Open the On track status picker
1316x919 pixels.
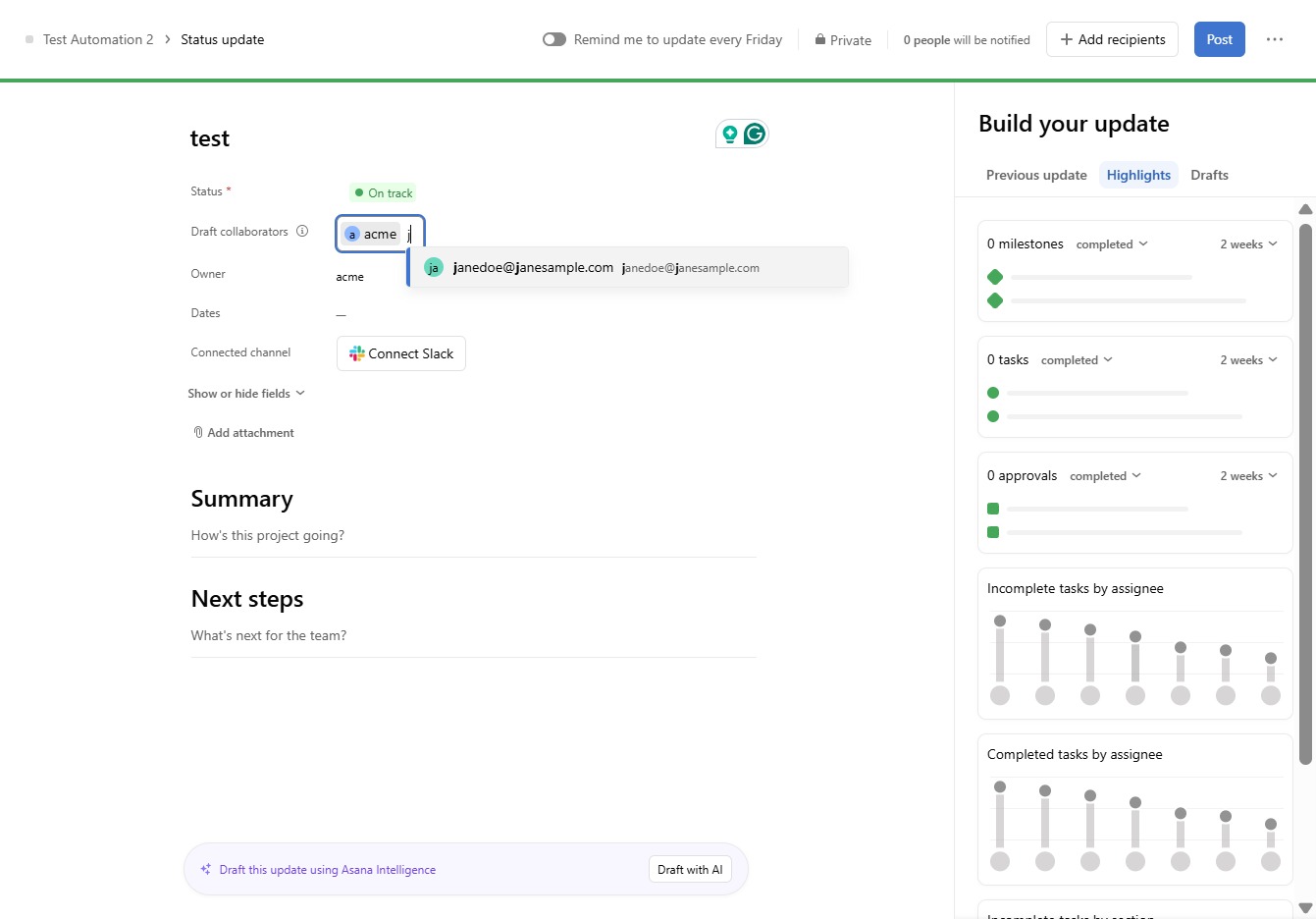(384, 192)
